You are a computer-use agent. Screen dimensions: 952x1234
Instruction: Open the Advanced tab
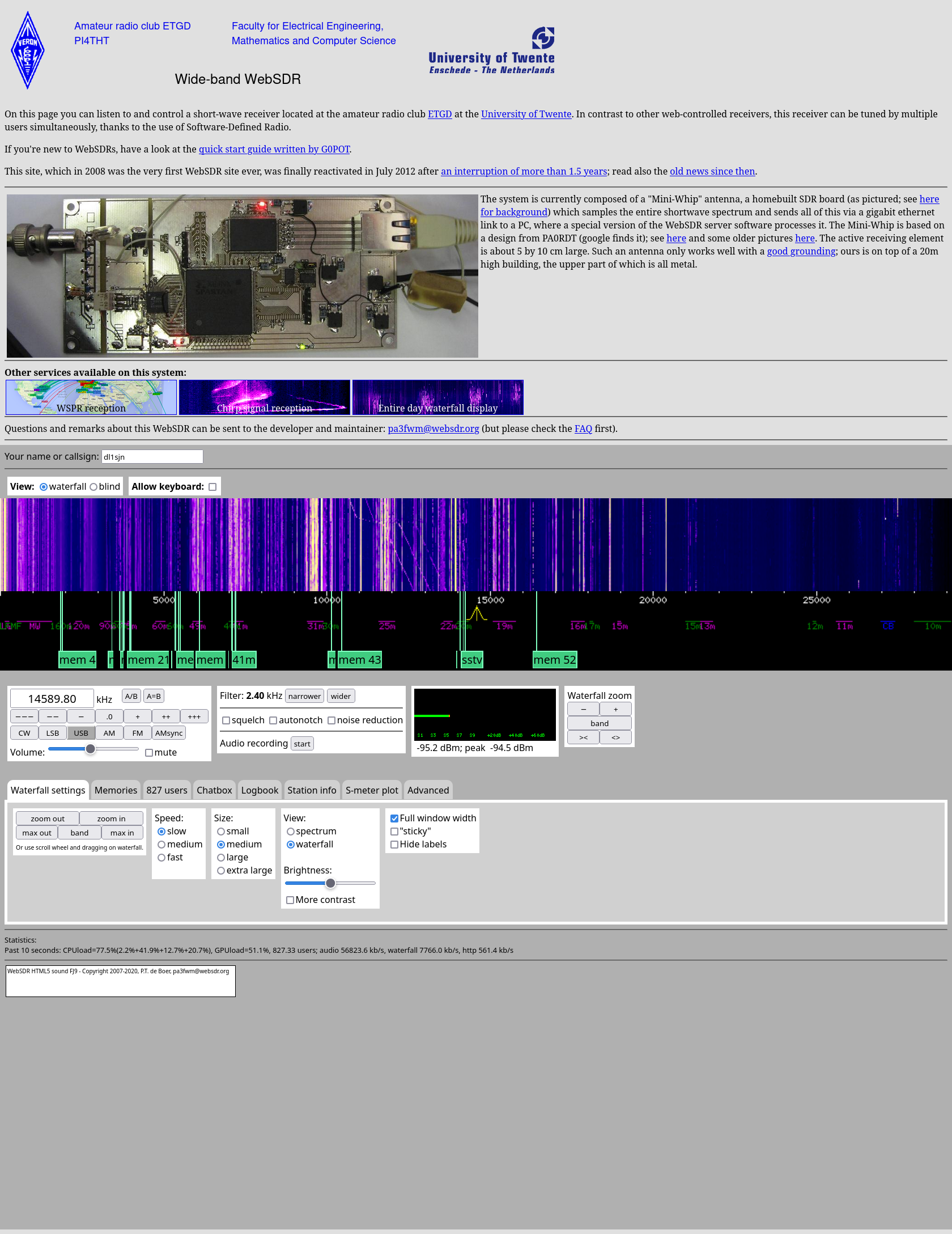(x=428, y=790)
